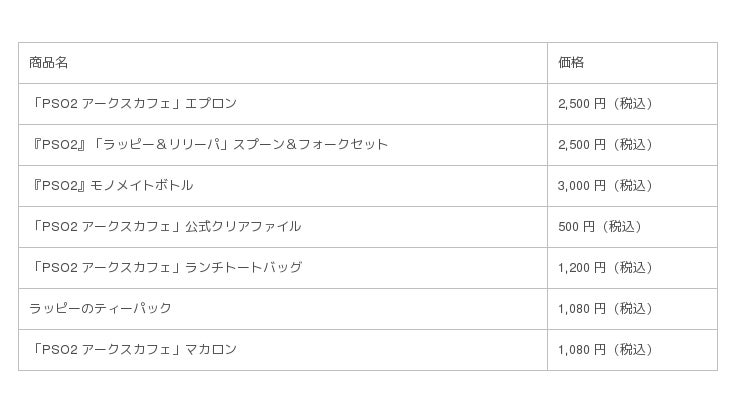The height and width of the screenshot is (411, 740).
Task: Select the 3,000 円（税込） price cell
Action: point(605,186)
